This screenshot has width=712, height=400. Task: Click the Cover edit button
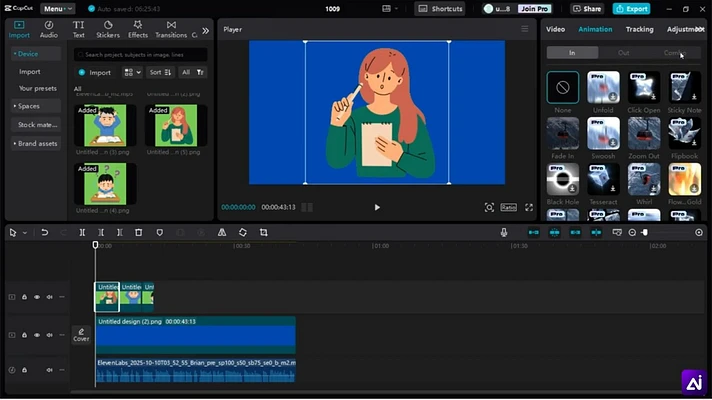[81, 335]
